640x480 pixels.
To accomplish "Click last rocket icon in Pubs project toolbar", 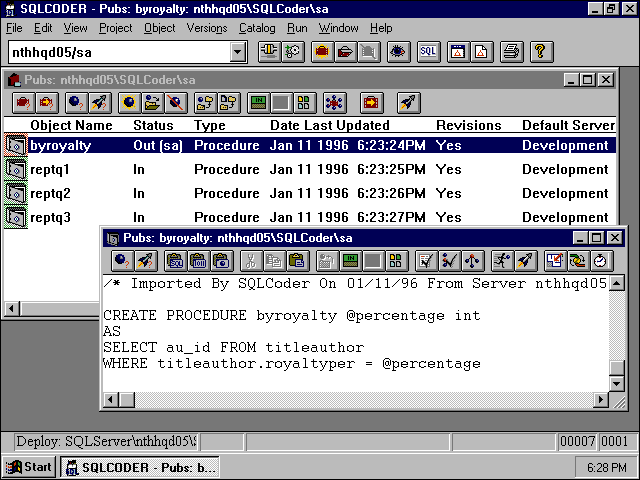I will click(x=408, y=102).
